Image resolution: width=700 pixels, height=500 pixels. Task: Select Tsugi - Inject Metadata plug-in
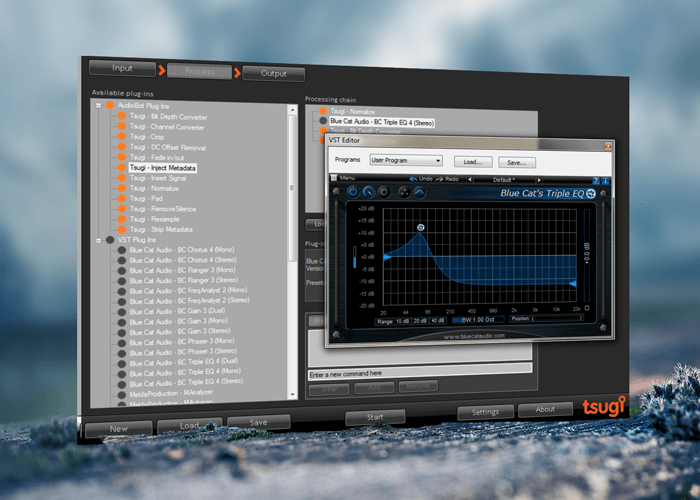pos(163,168)
